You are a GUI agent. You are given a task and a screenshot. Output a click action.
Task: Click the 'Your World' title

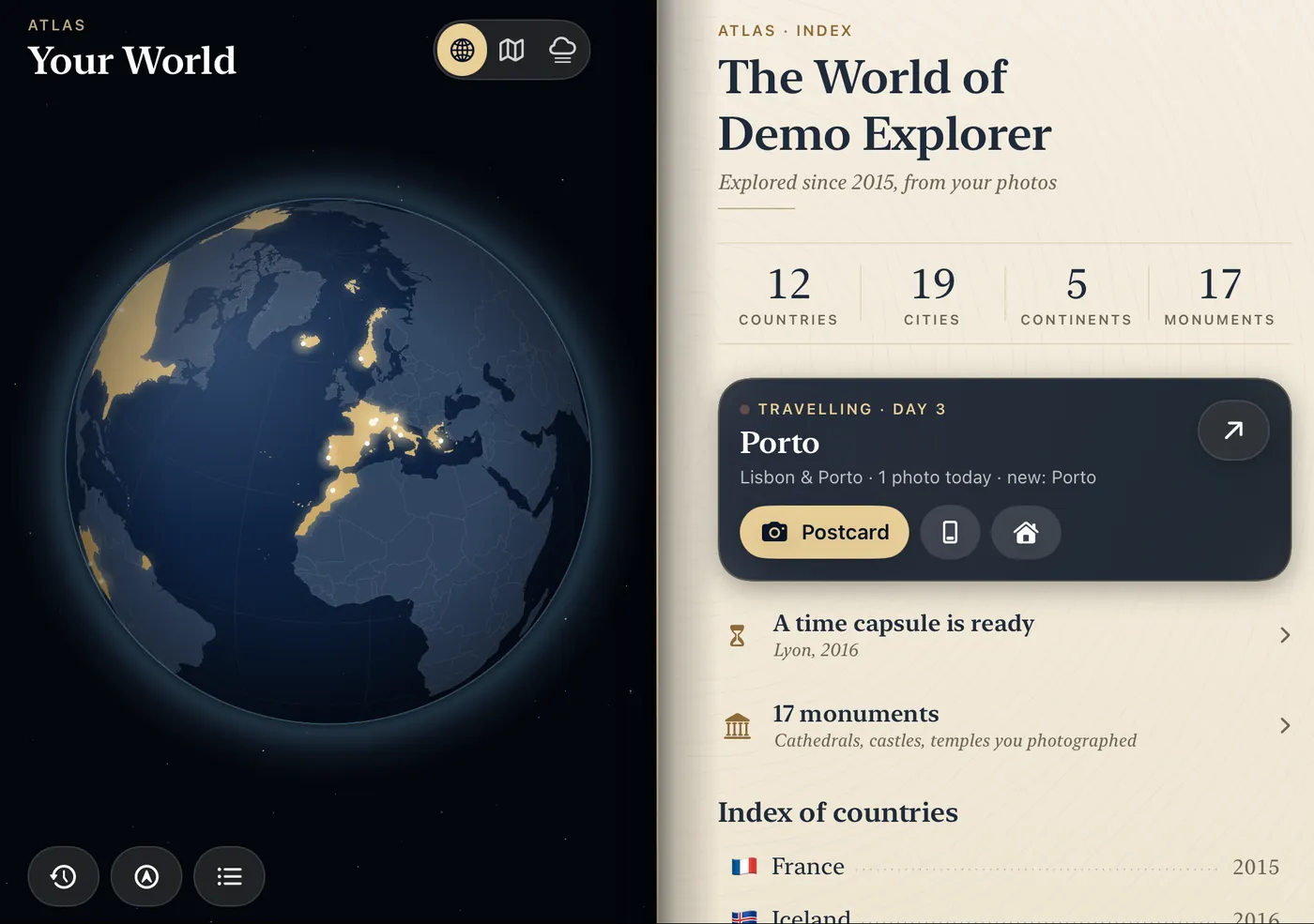coord(131,61)
